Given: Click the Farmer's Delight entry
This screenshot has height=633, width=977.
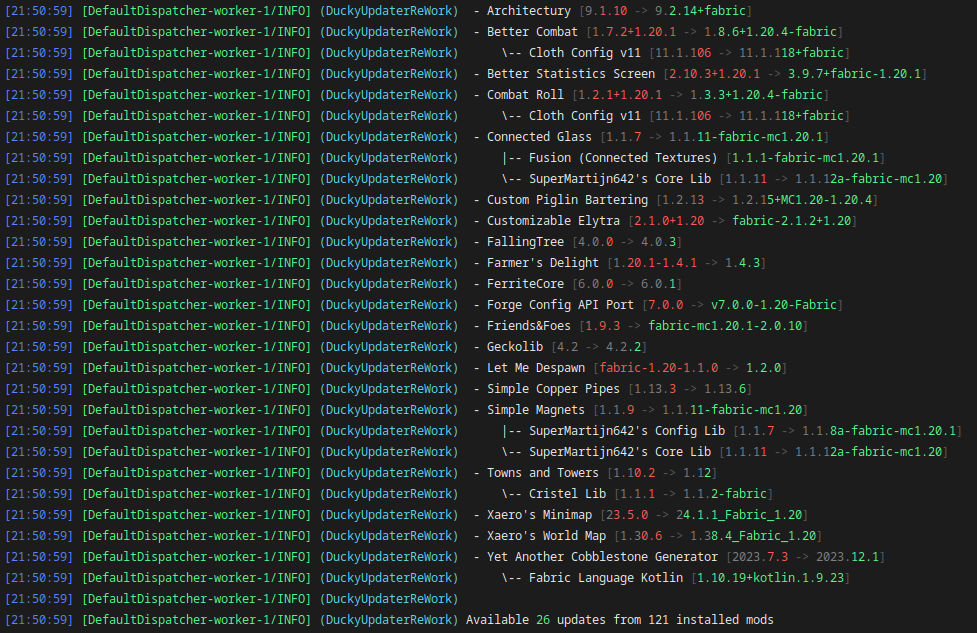Looking at the screenshot, I should 543,263.
